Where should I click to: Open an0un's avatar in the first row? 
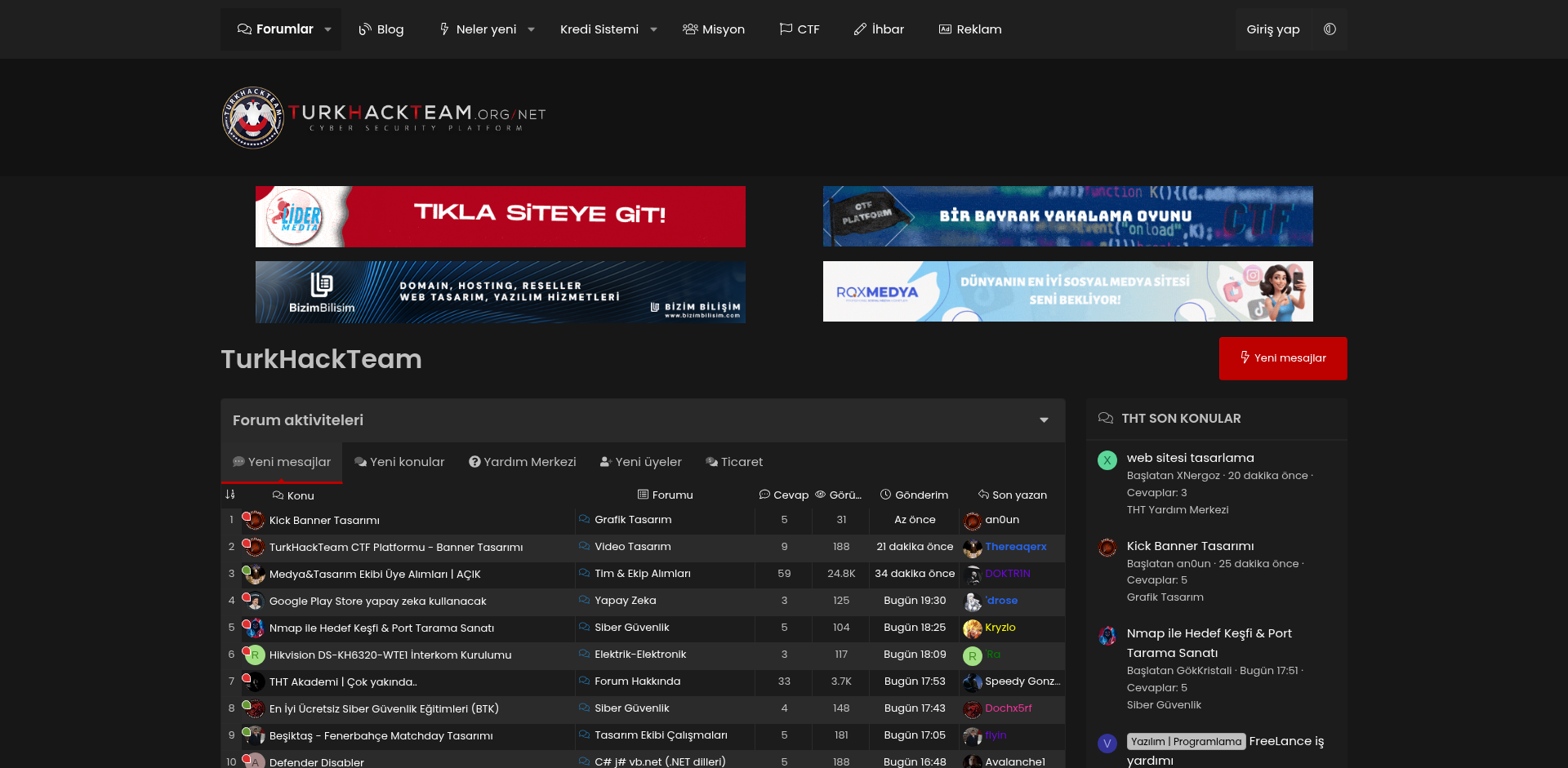tap(972, 521)
